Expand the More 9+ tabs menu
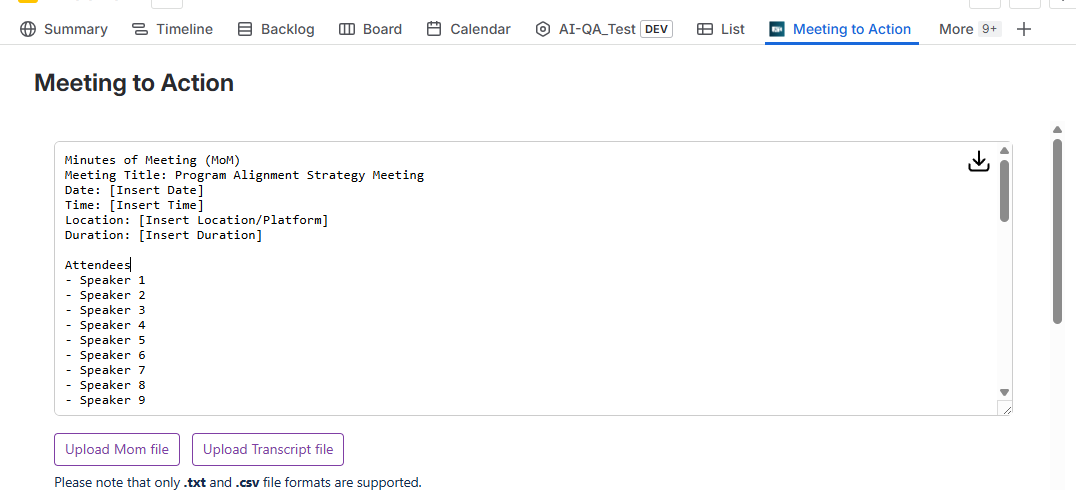 point(969,29)
